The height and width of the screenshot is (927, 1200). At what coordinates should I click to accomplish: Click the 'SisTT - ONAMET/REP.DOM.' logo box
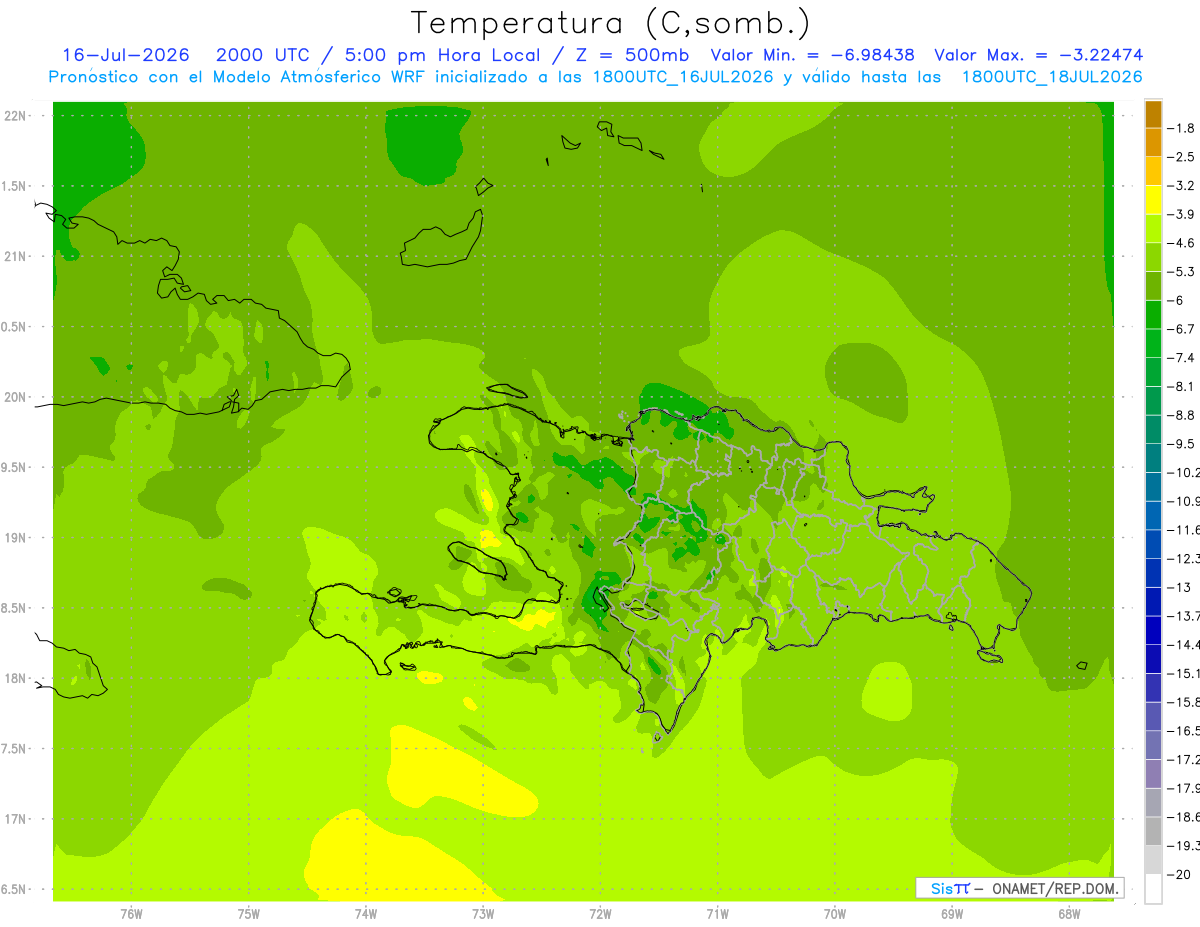coord(1019,888)
